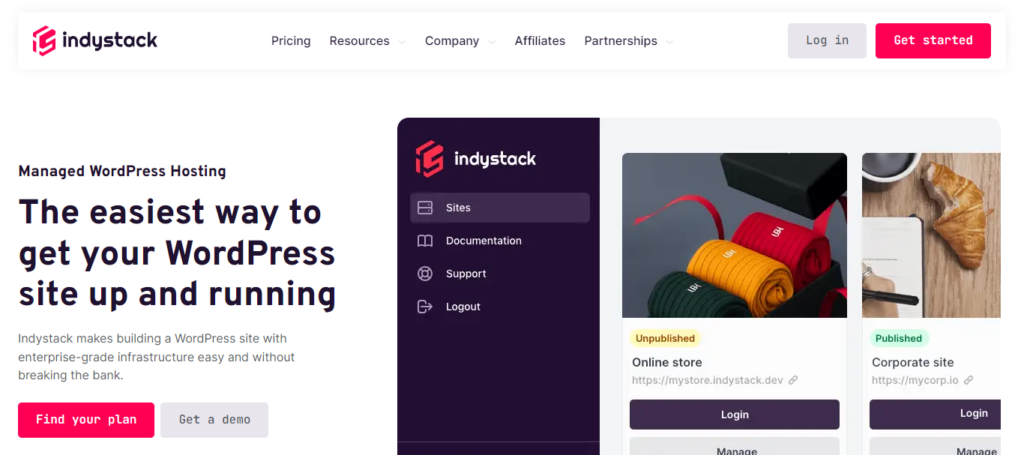
Task: Click the Find your plan button
Action: (86, 420)
